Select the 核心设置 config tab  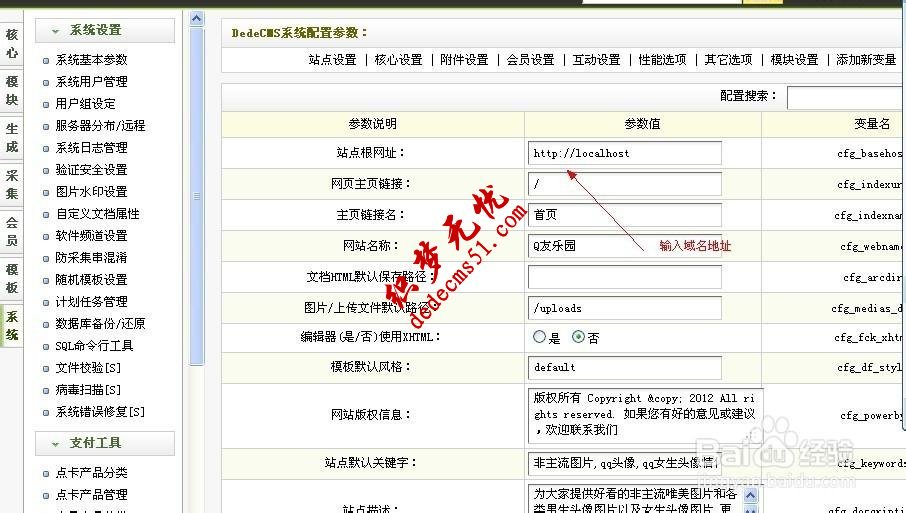[398, 60]
